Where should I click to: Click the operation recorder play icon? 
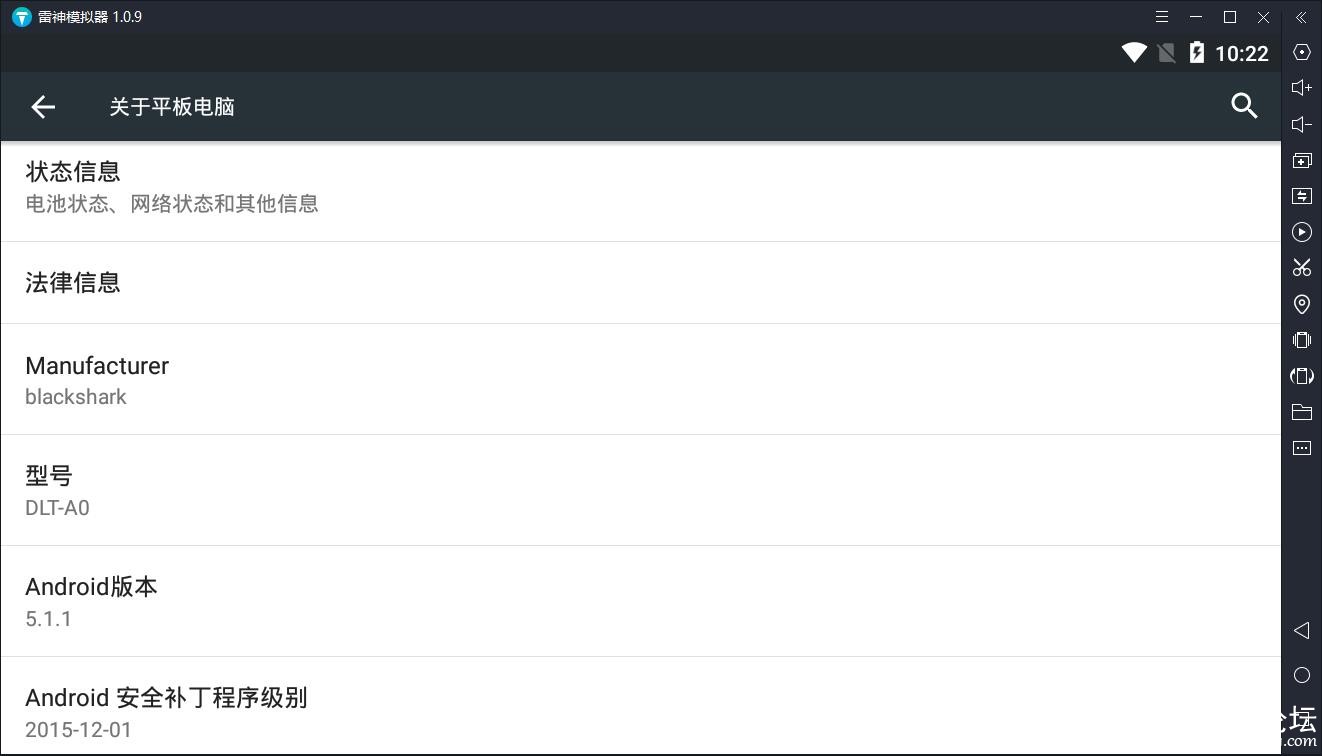(x=1301, y=232)
